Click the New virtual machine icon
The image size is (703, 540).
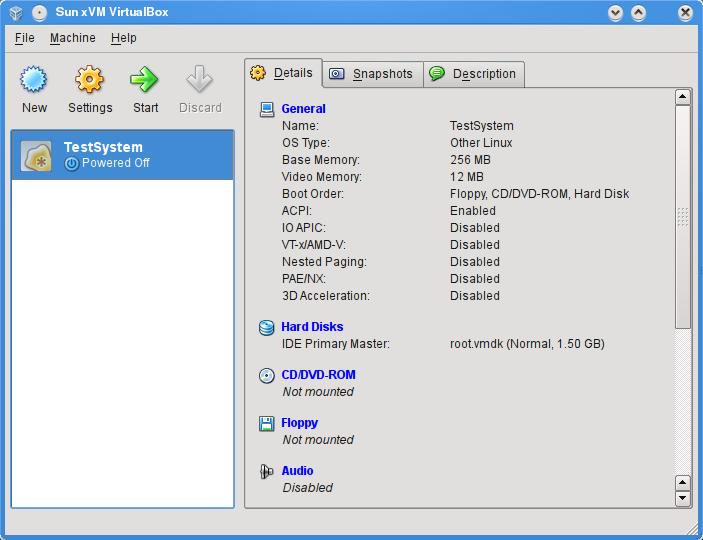point(34,80)
